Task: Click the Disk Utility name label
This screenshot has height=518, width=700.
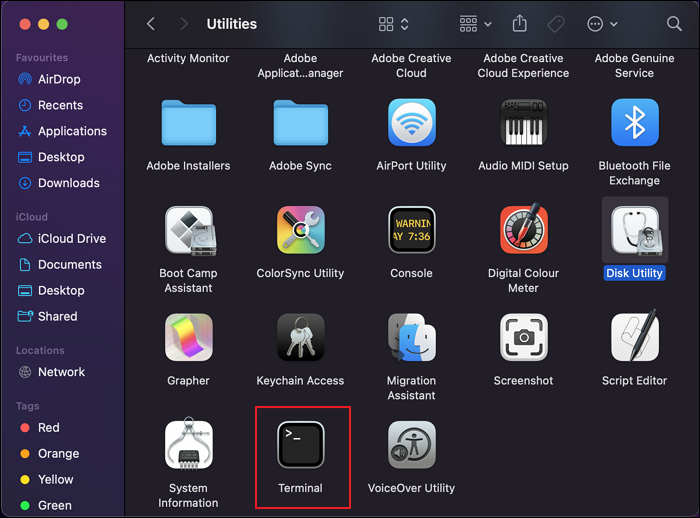Action: (634, 273)
